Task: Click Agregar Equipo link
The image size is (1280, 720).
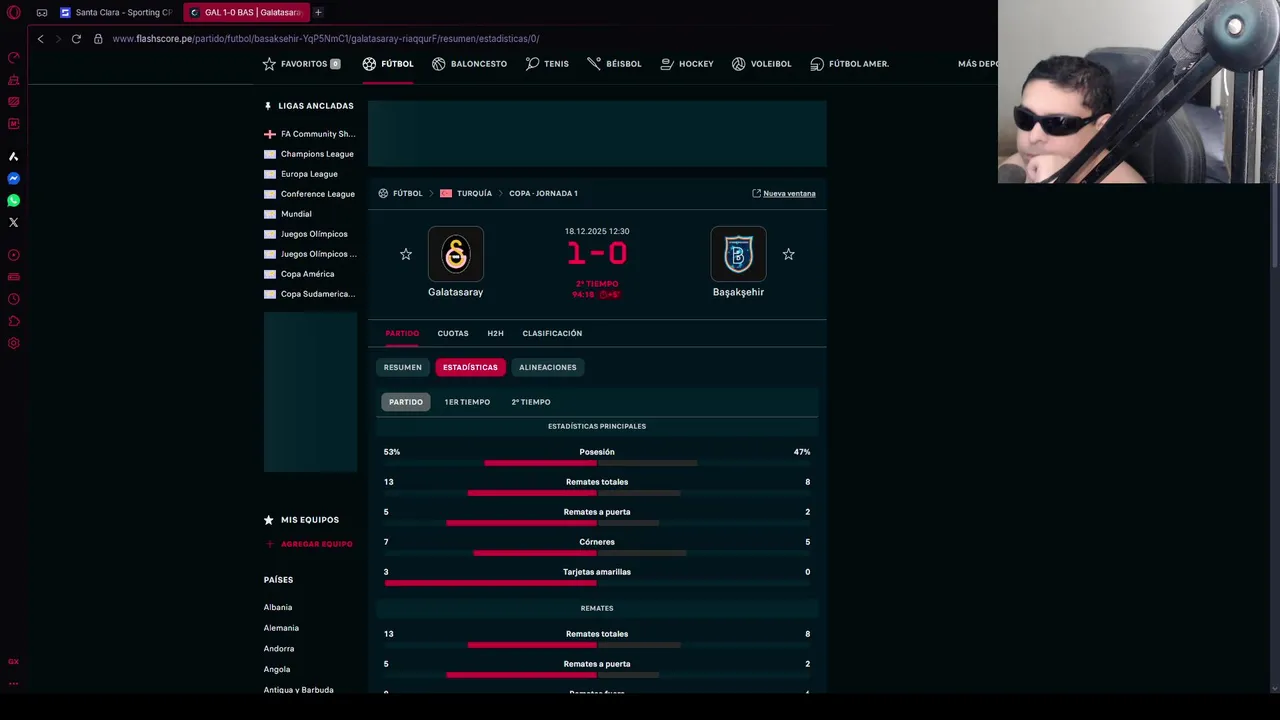Action: 309,544
